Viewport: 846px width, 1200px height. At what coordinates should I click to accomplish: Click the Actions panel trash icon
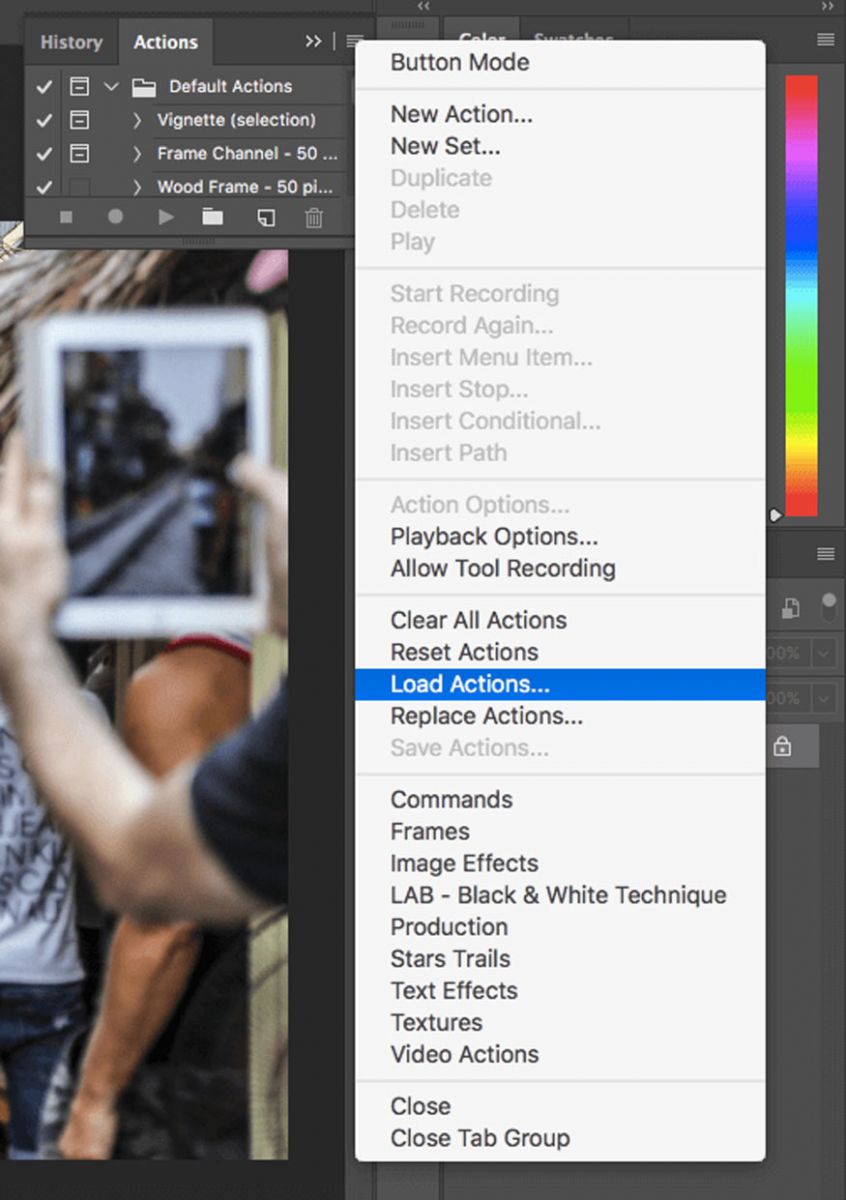coord(314,217)
